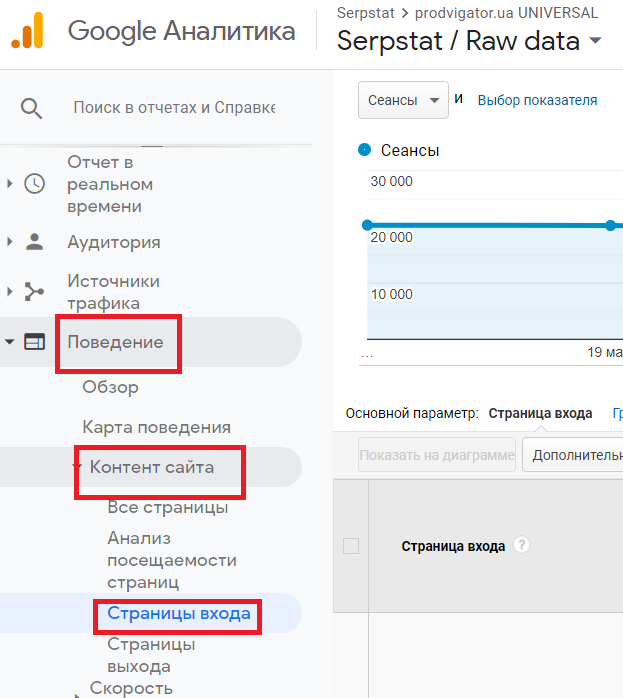Open the Обзор report under Поведение
Screen dimensions: 623x698
coord(110,387)
